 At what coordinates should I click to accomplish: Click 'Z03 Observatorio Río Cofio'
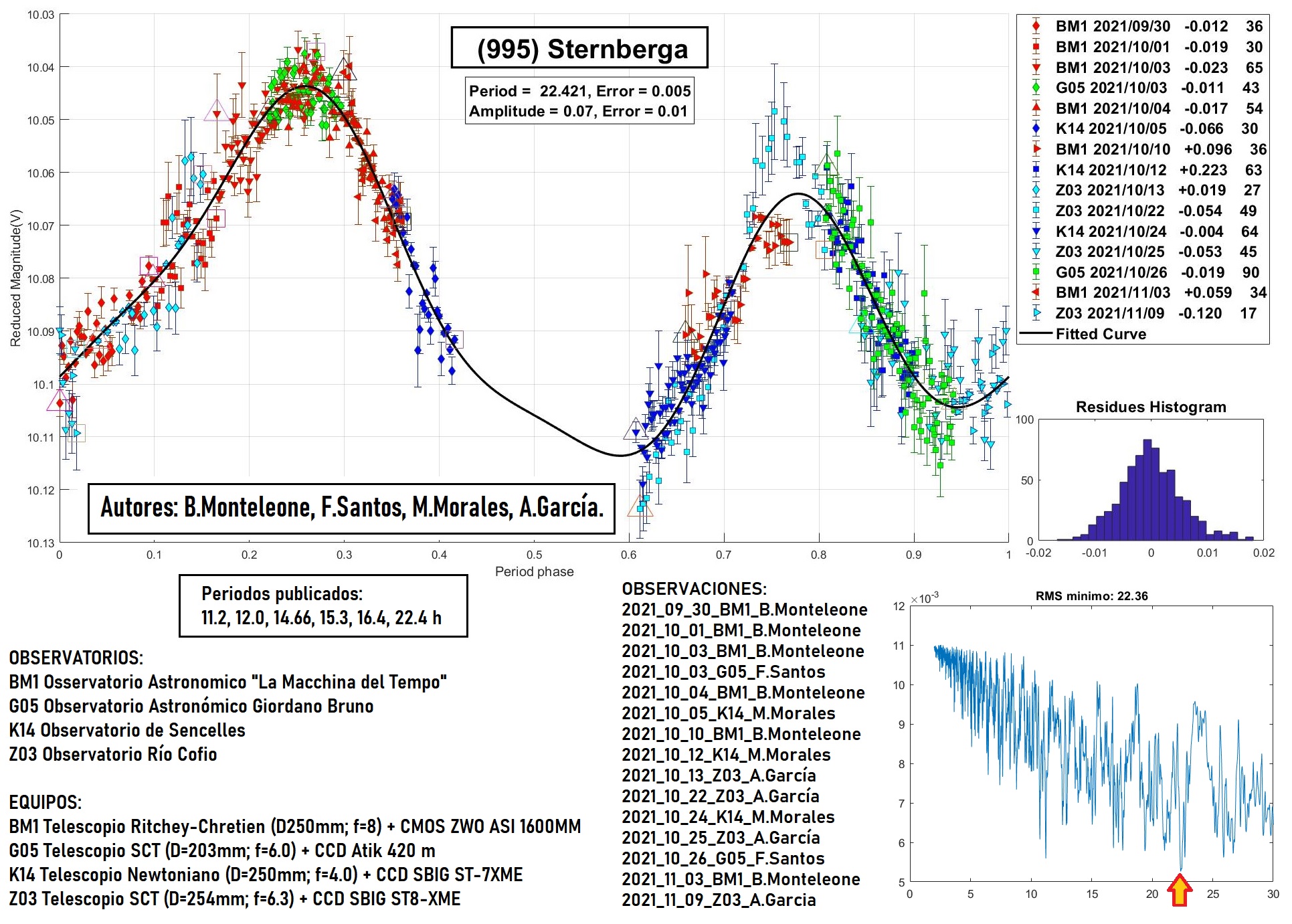(x=112, y=754)
